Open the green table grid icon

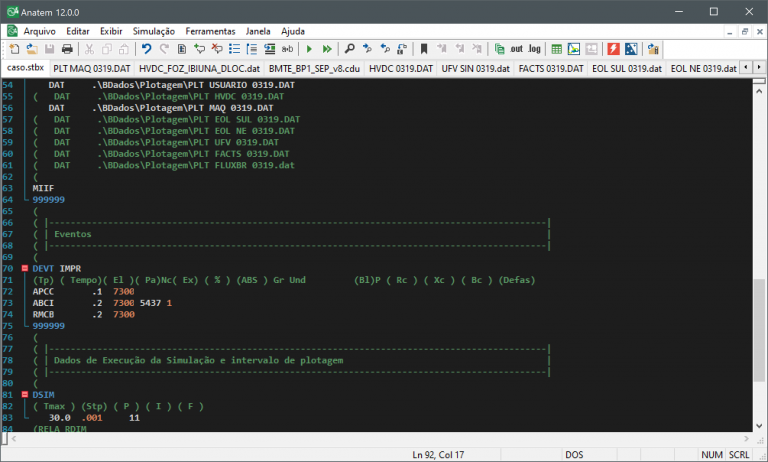pos(557,48)
